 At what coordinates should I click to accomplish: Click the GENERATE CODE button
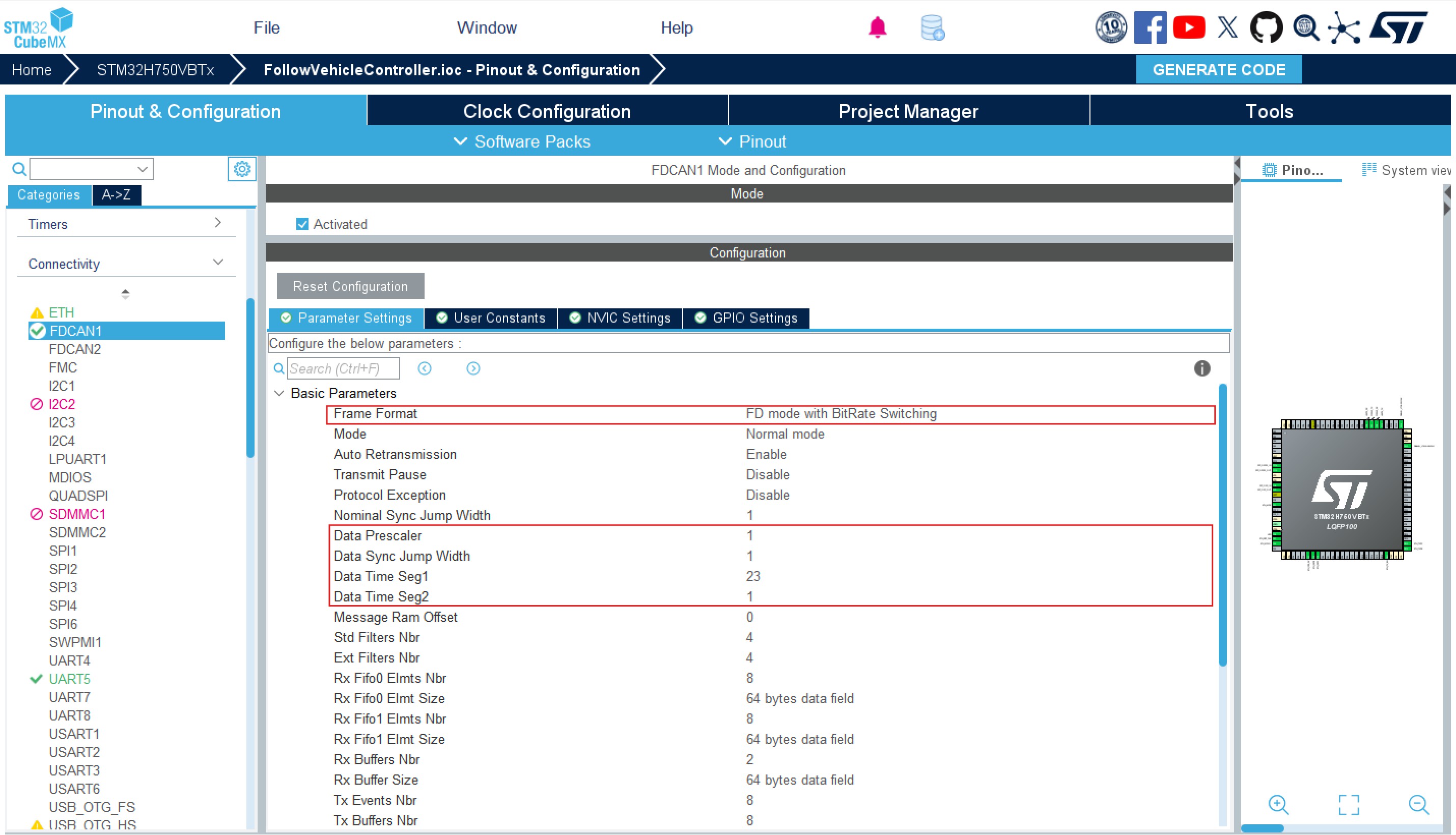[x=1218, y=69]
